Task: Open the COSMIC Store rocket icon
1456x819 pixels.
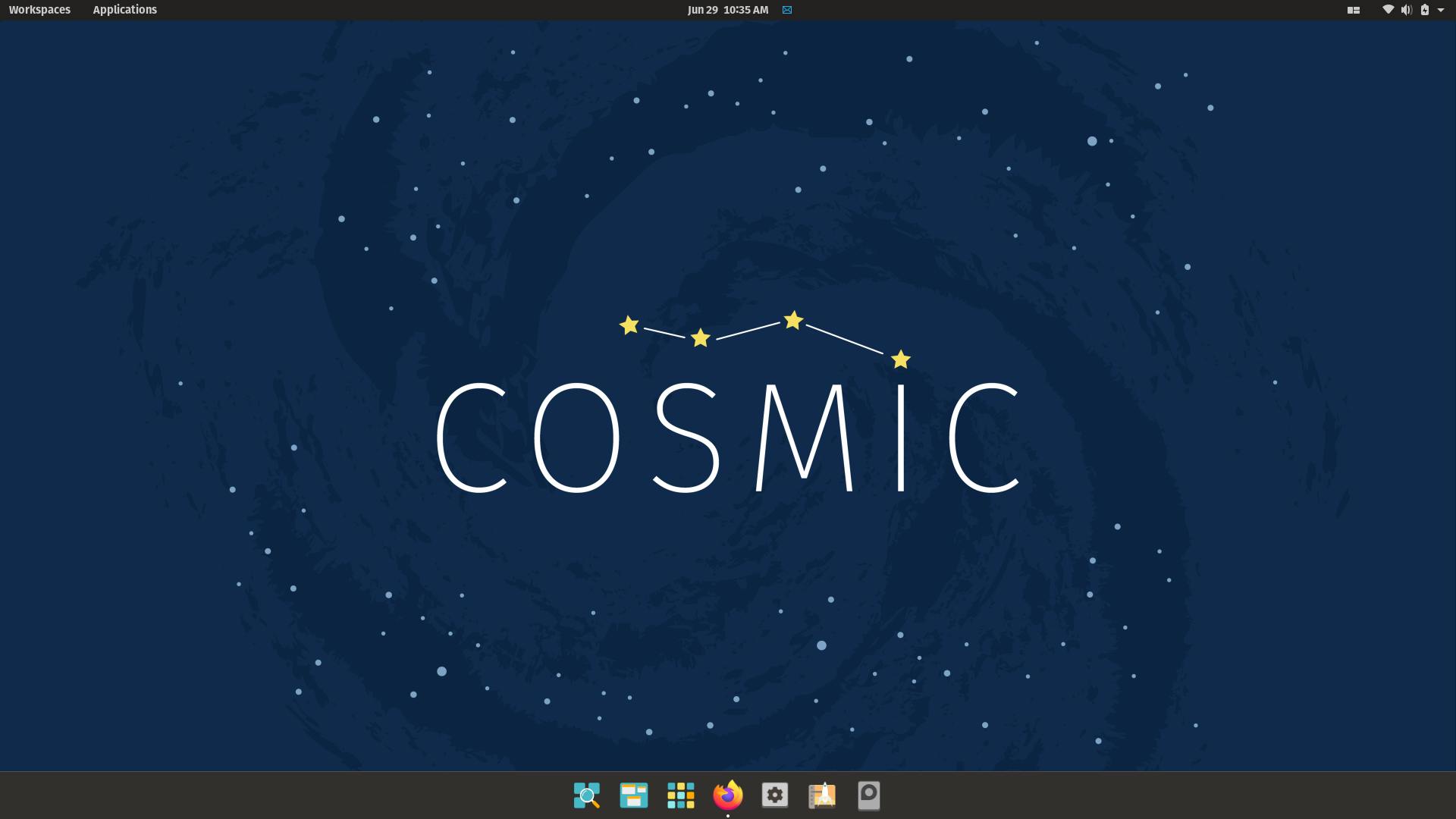Action: point(821,795)
